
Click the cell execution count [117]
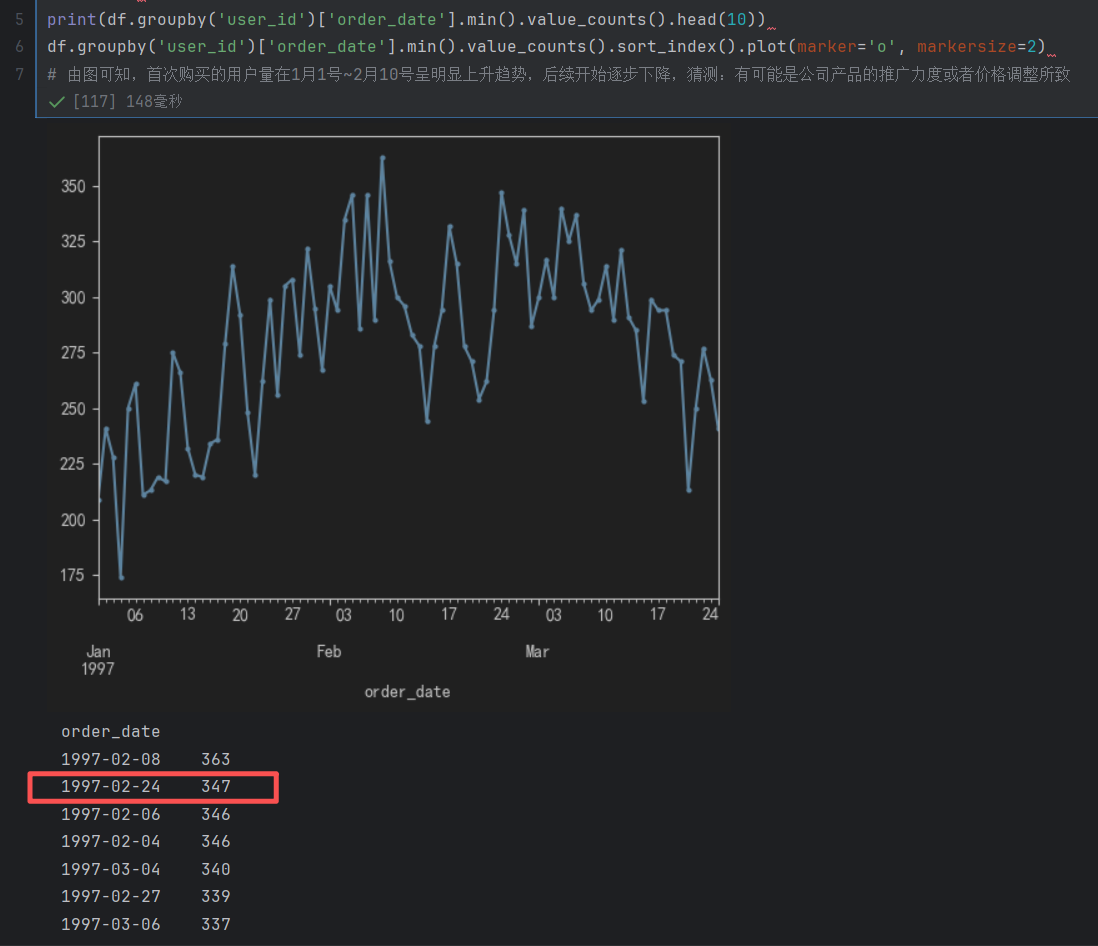point(94,102)
